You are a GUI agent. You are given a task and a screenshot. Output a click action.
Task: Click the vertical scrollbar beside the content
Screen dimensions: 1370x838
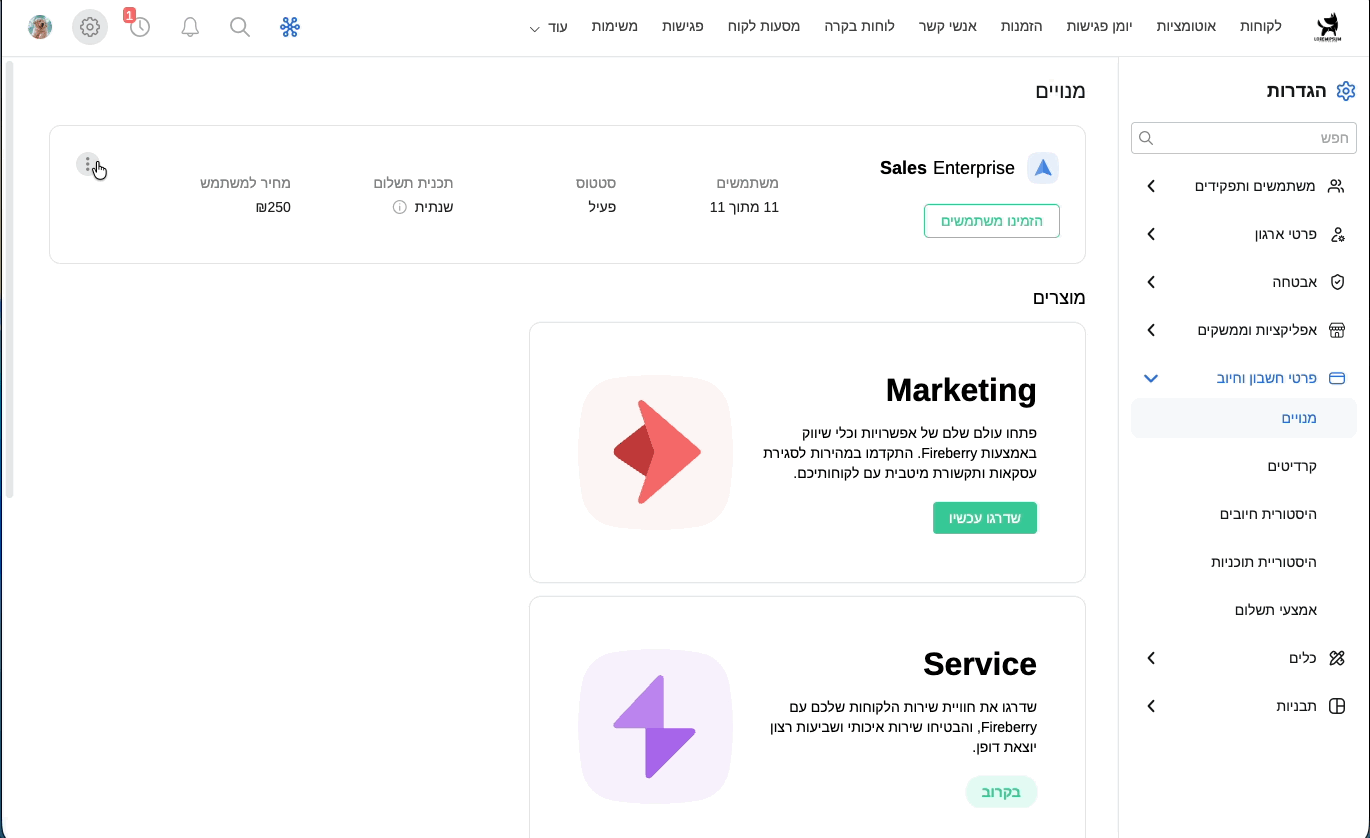[9, 280]
